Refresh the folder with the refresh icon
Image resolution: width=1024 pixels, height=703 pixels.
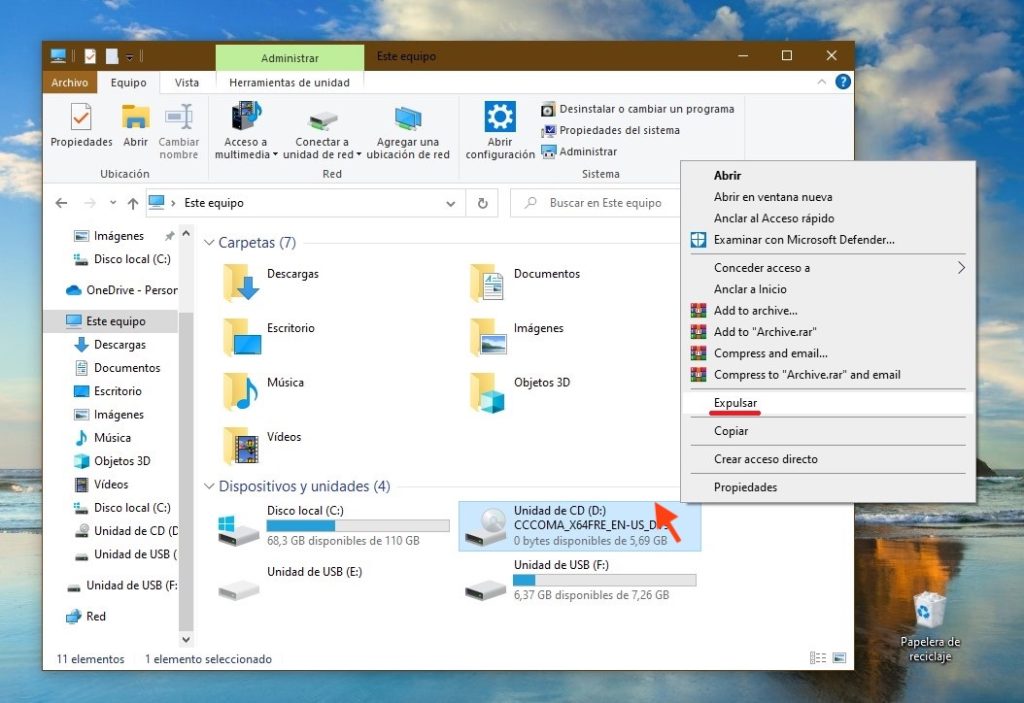point(483,203)
